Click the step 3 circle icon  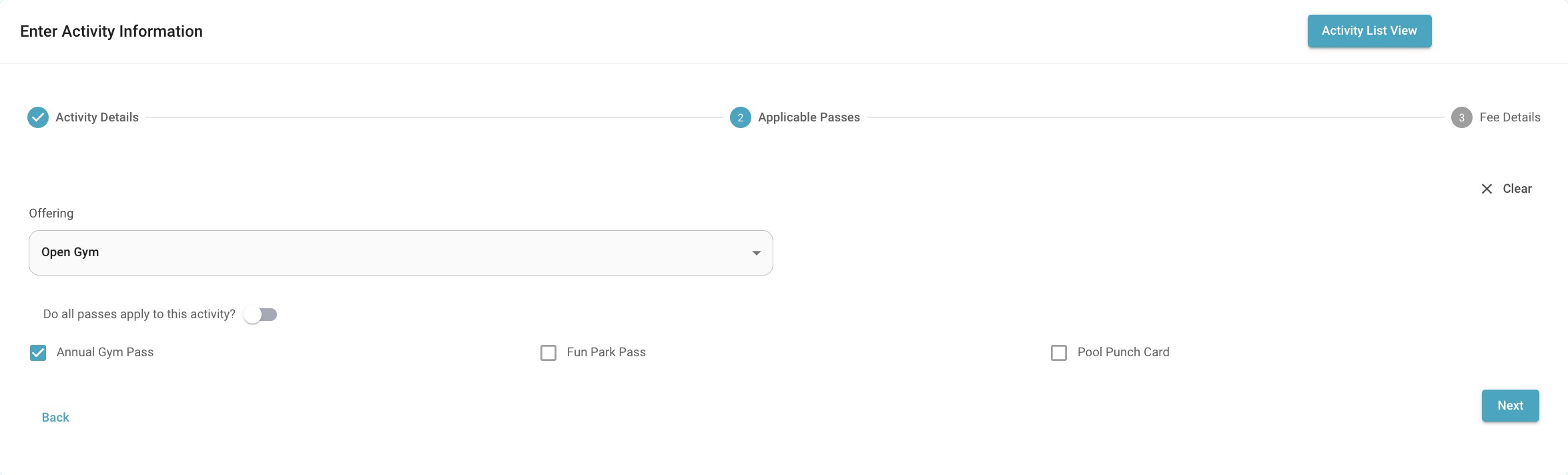tap(1461, 117)
